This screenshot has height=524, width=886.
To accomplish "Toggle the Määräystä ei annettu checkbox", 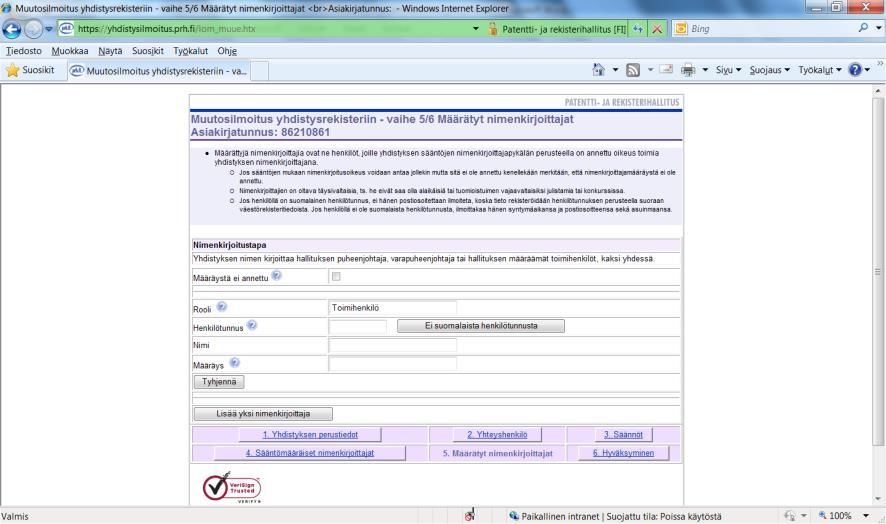I will [336, 276].
